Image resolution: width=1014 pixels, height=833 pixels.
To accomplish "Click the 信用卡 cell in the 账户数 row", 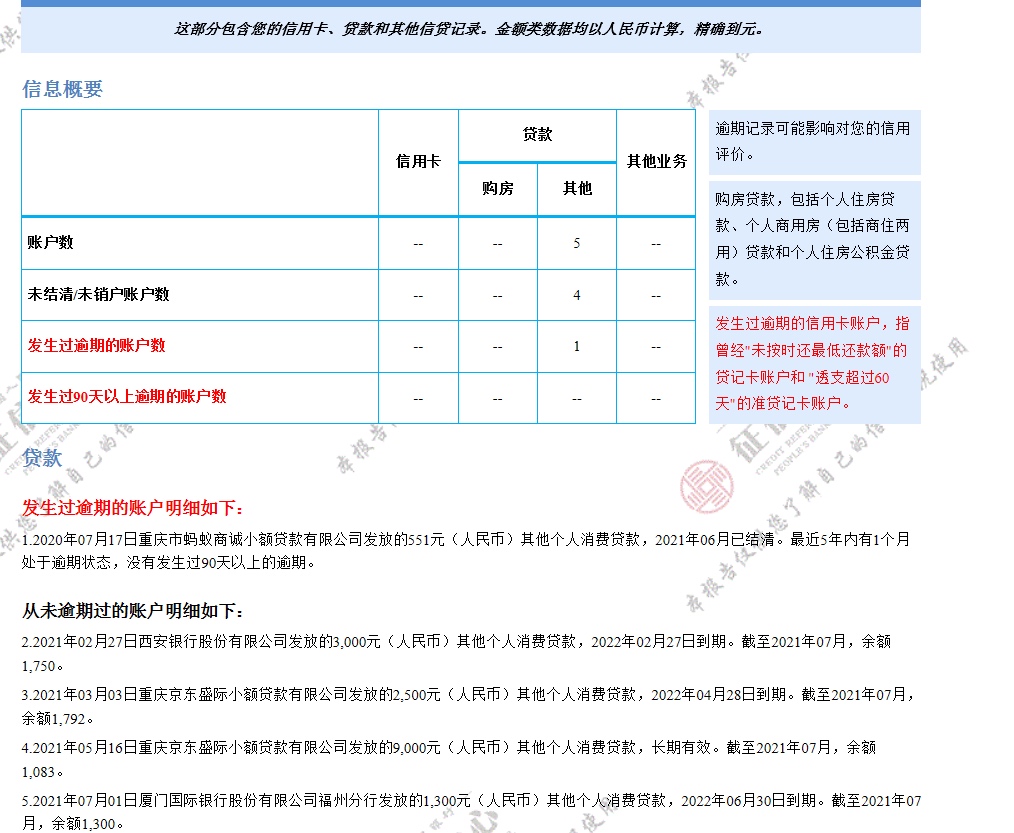I will (x=418, y=244).
